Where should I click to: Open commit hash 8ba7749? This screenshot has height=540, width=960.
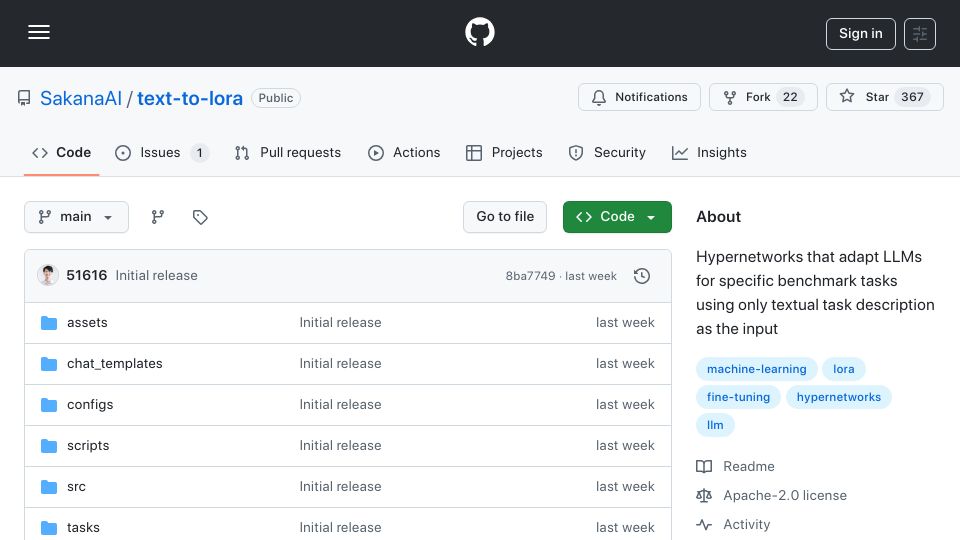pos(530,276)
